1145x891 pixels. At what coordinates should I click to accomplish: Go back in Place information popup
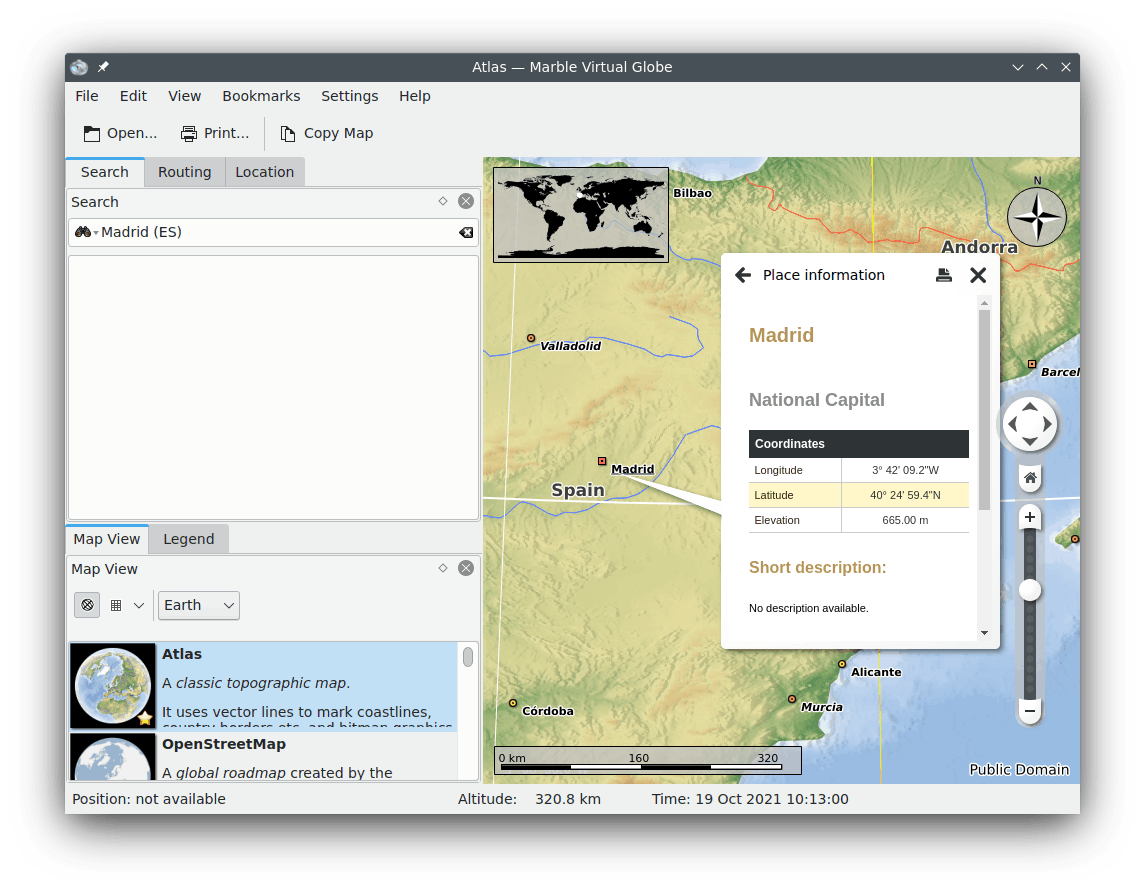point(743,275)
